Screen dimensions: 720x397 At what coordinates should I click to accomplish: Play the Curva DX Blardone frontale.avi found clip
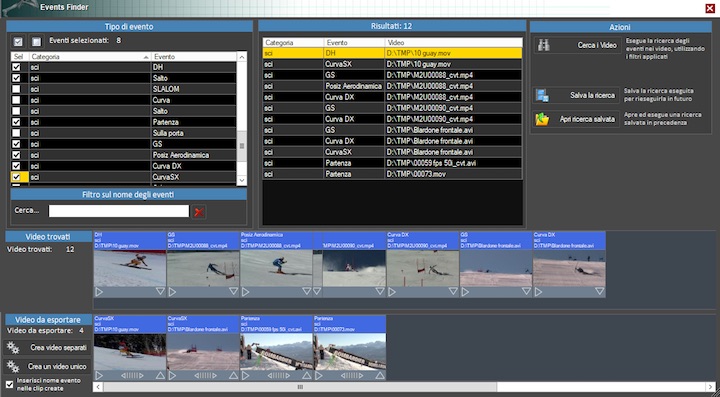538,291
